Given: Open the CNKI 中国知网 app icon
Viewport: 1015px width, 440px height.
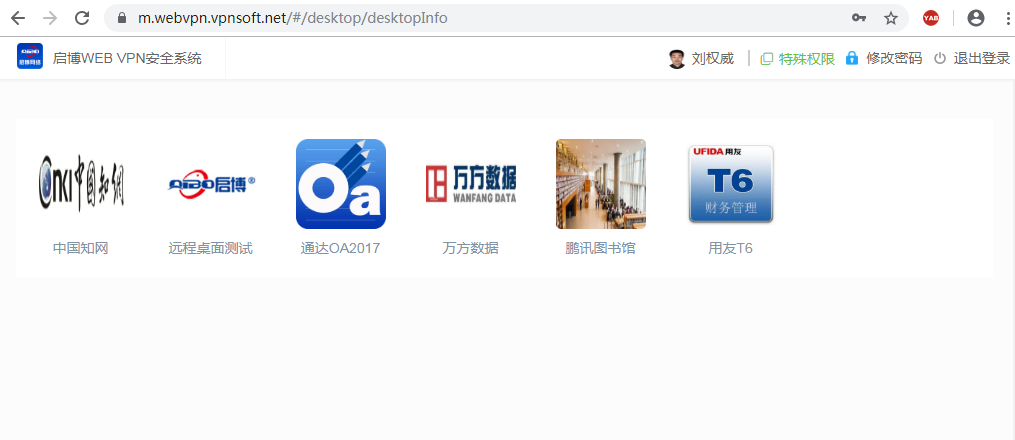Looking at the screenshot, I should coord(82,184).
